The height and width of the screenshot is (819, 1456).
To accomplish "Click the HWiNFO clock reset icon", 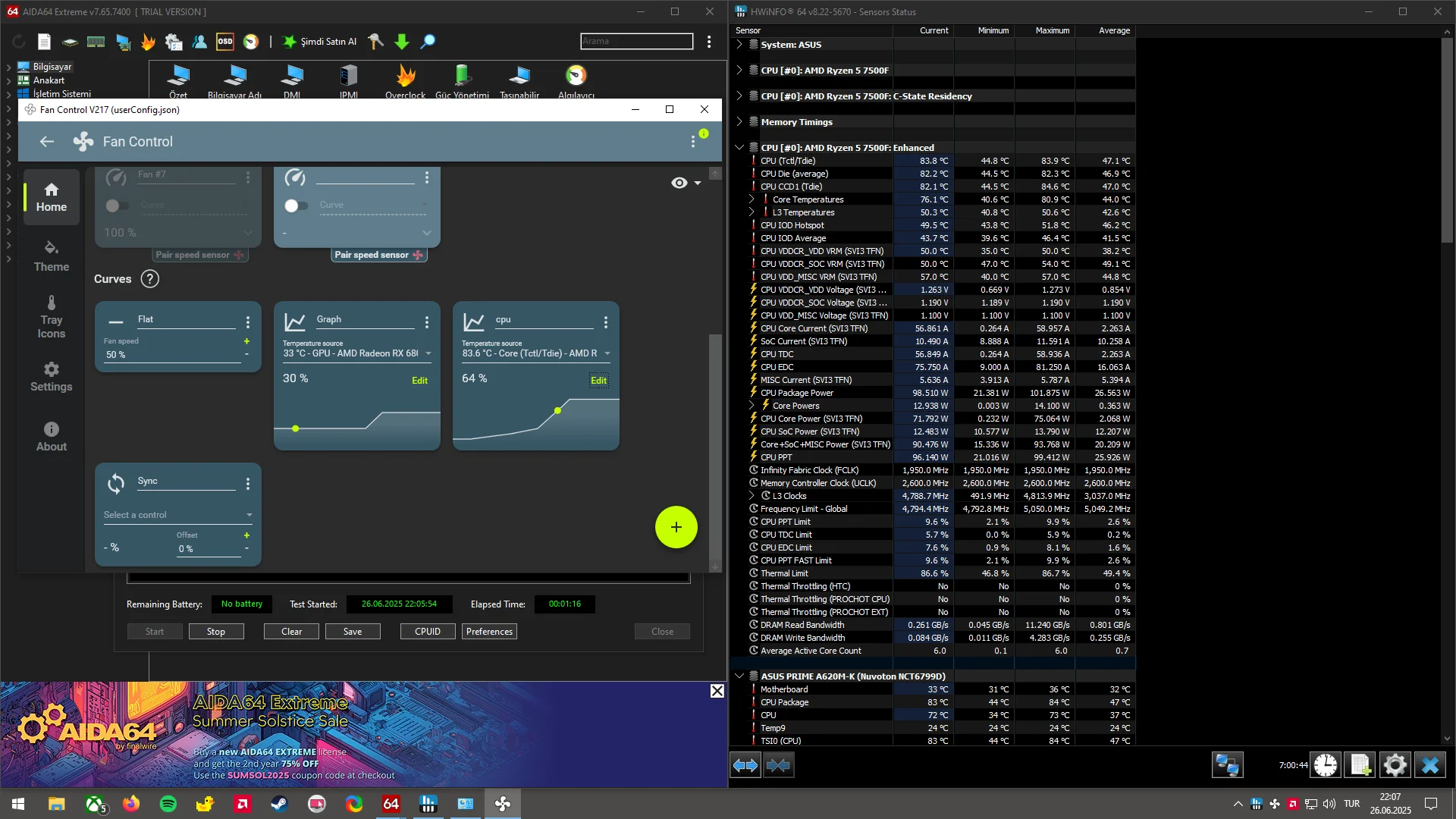I will (1326, 765).
